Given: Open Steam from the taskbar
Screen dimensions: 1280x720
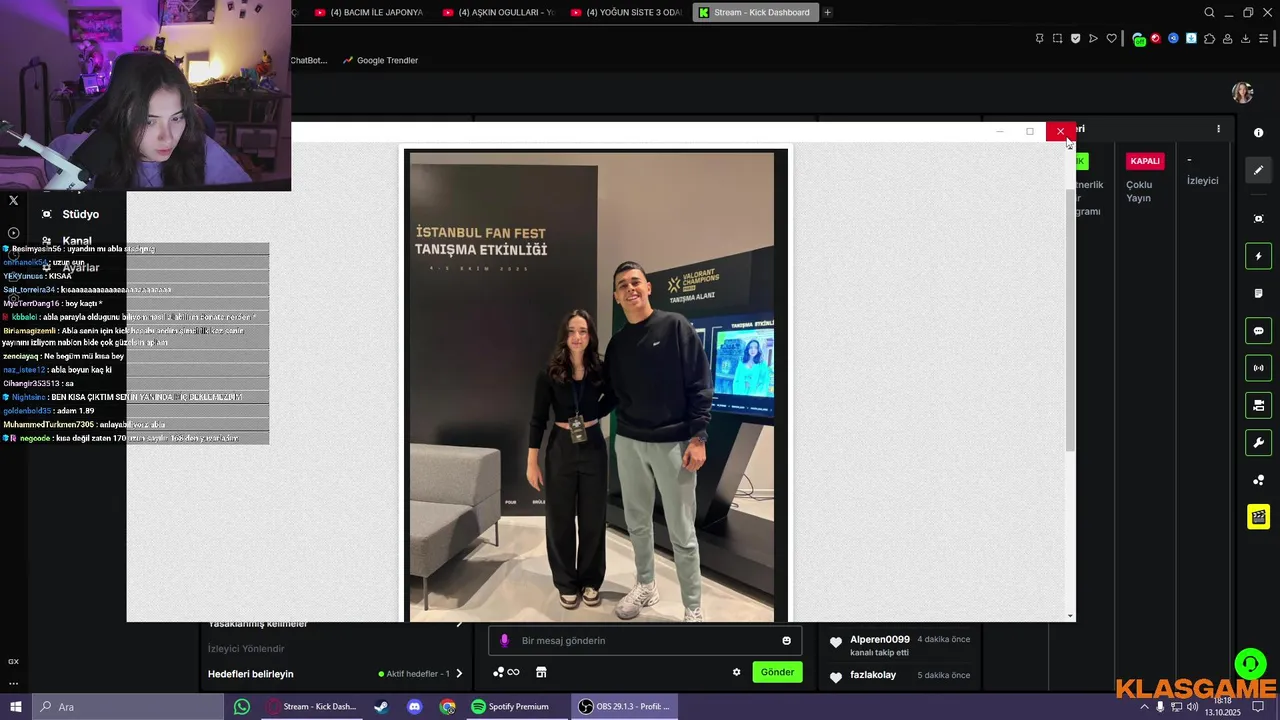Looking at the screenshot, I should coord(381,707).
